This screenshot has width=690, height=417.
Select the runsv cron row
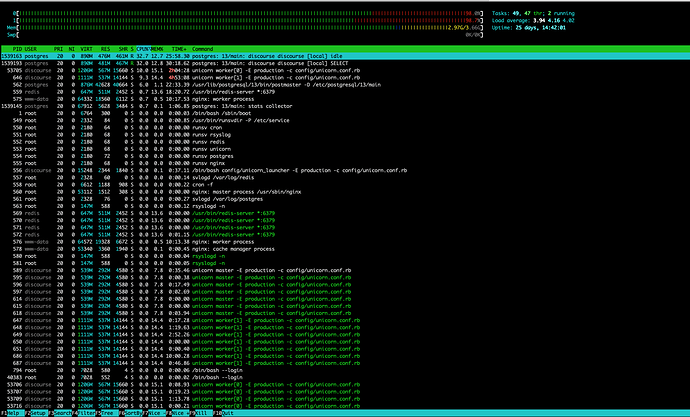(345, 128)
